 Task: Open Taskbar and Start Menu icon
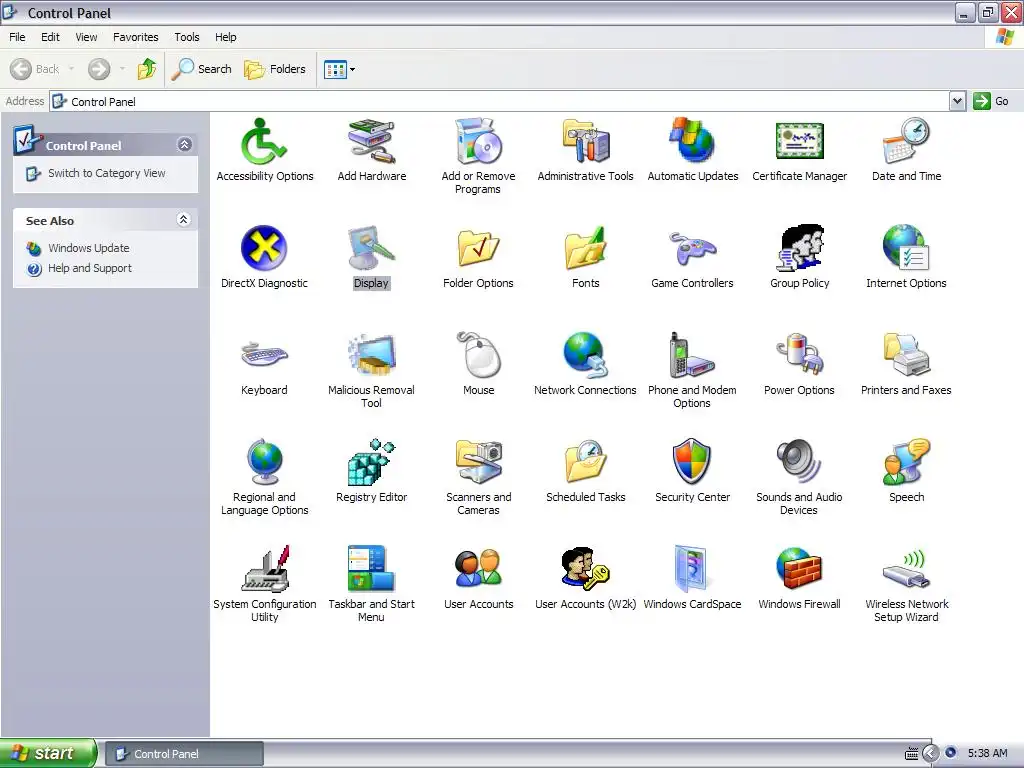(x=372, y=569)
